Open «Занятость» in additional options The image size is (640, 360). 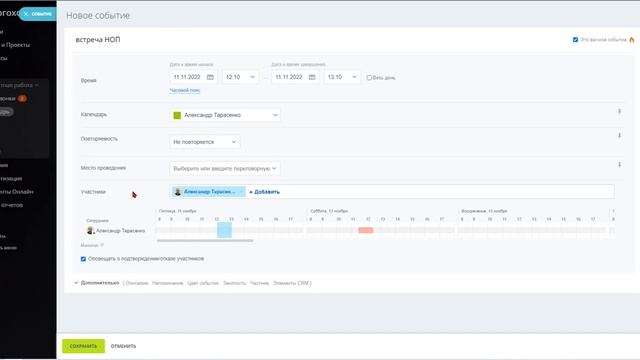[x=234, y=283]
